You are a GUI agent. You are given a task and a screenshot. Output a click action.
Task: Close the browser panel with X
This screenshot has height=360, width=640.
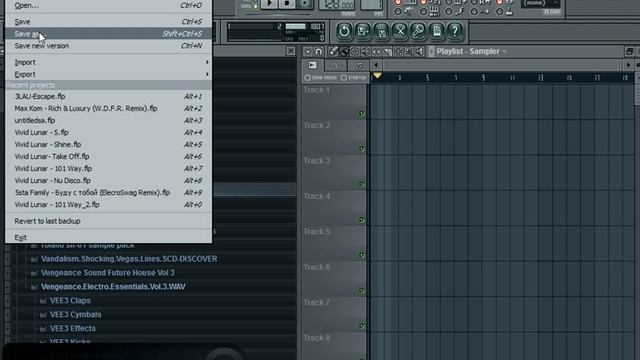pos(291,51)
